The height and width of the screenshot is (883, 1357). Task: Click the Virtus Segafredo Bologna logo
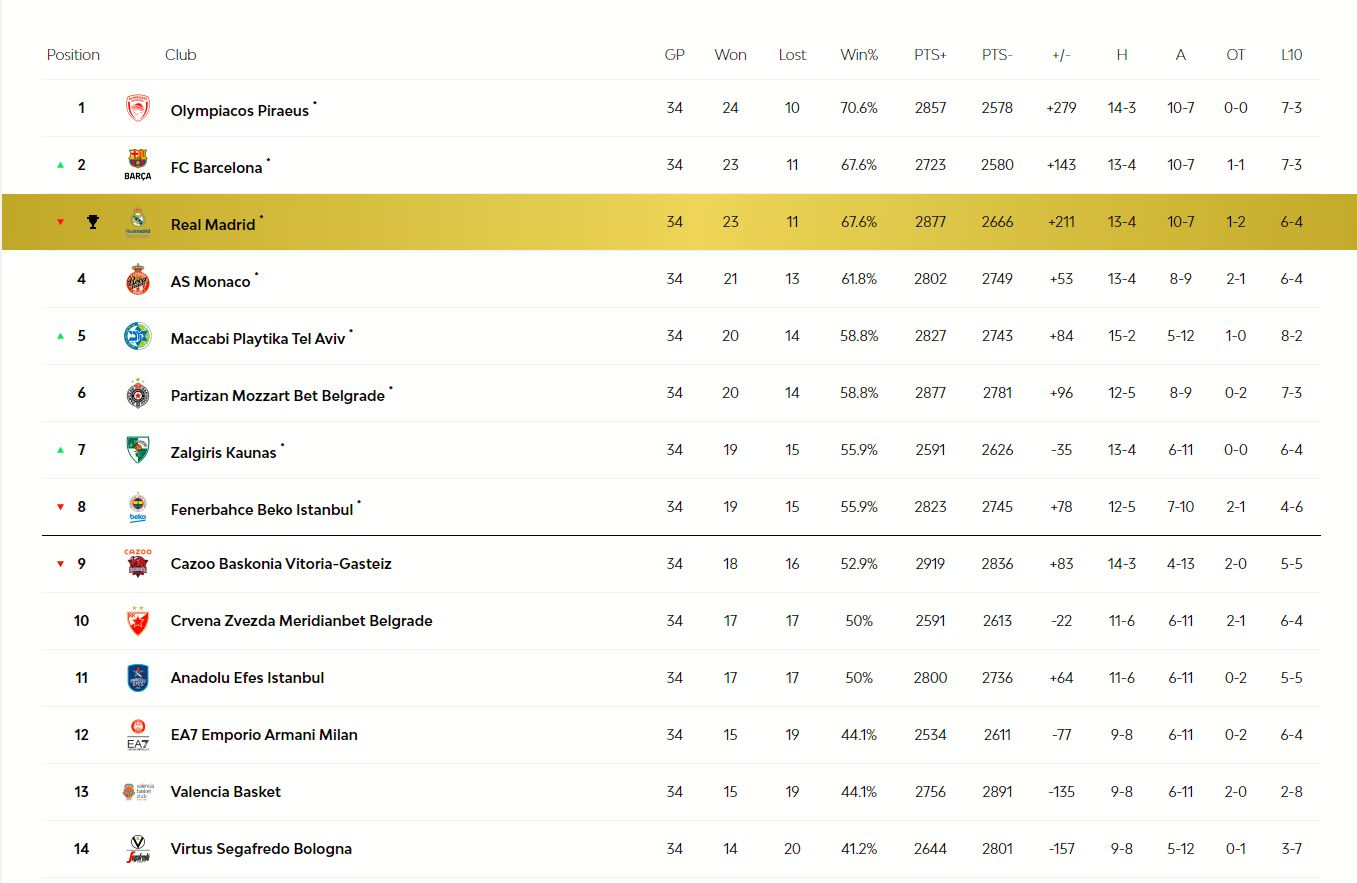[138, 849]
